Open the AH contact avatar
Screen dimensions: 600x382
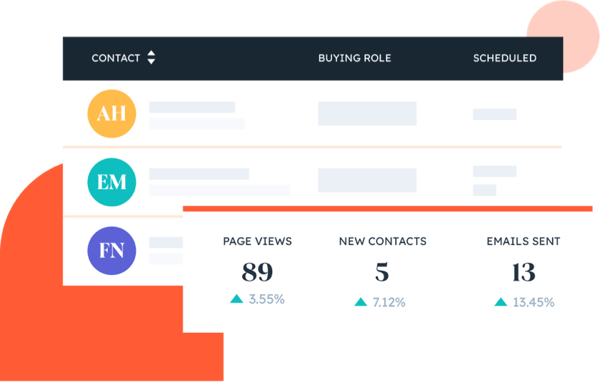pos(112,114)
